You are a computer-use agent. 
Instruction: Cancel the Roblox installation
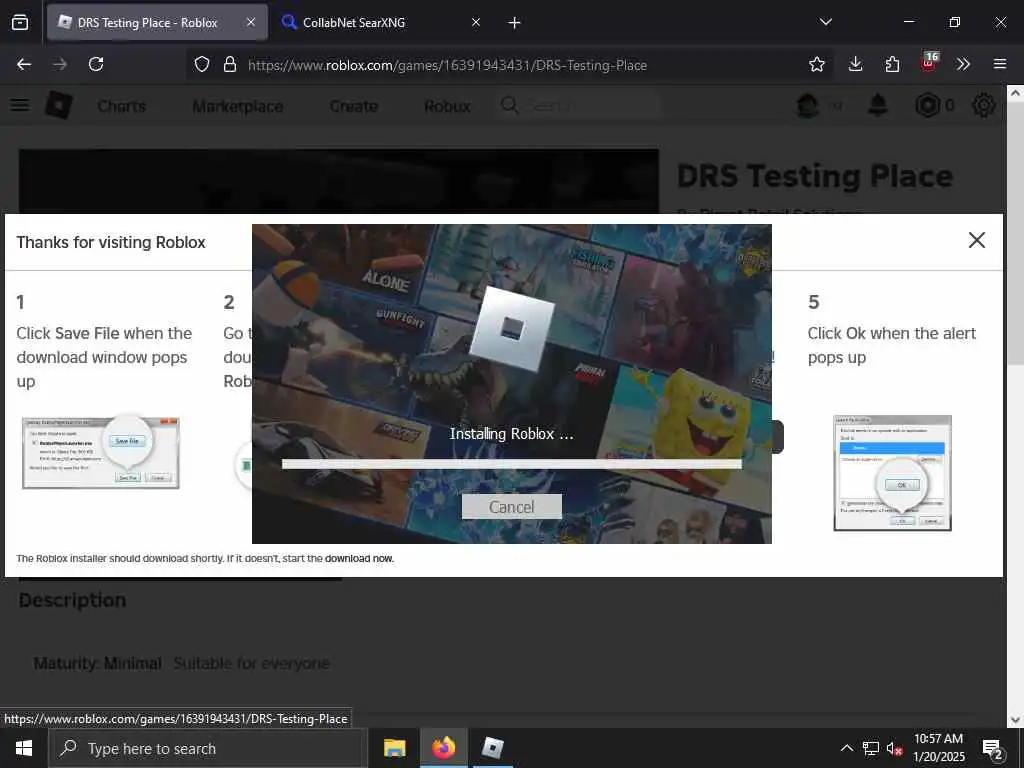pos(511,507)
